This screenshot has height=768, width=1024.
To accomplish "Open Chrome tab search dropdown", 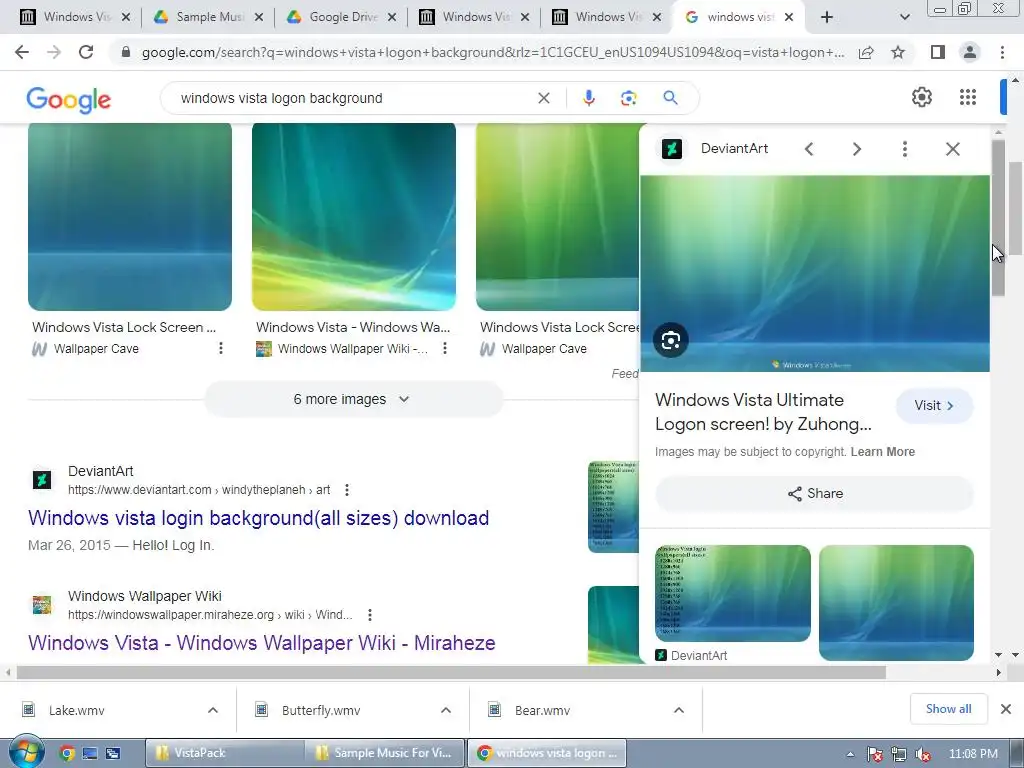I will [x=904, y=17].
